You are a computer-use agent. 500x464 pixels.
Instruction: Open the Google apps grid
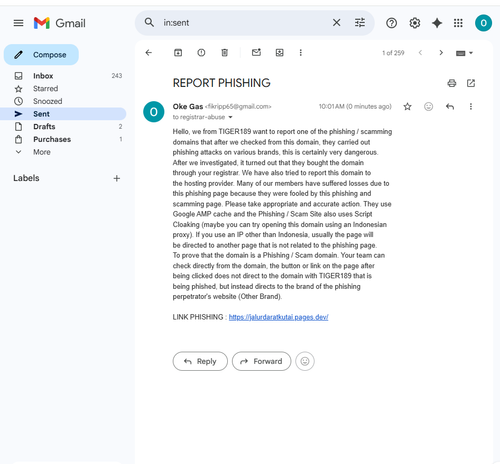click(458, 23)
